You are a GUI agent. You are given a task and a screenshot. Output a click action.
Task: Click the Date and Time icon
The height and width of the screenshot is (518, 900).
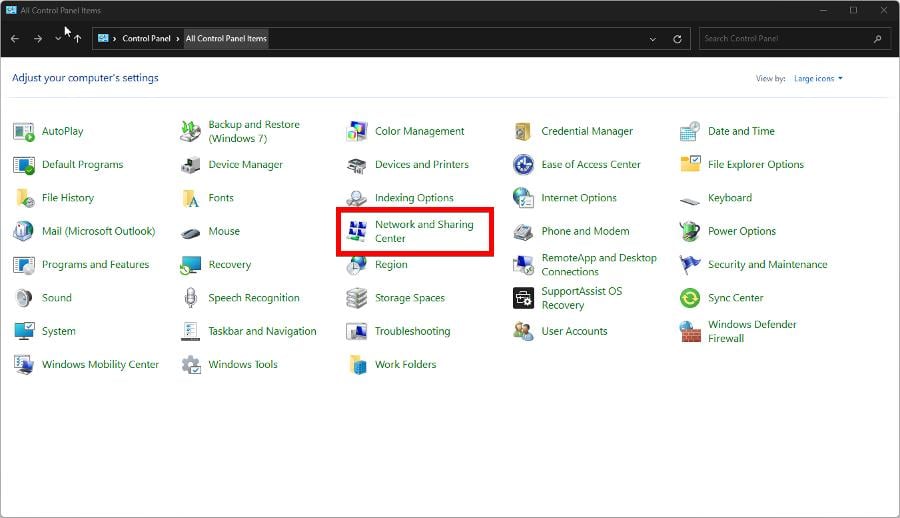click(x=689, y=132)
